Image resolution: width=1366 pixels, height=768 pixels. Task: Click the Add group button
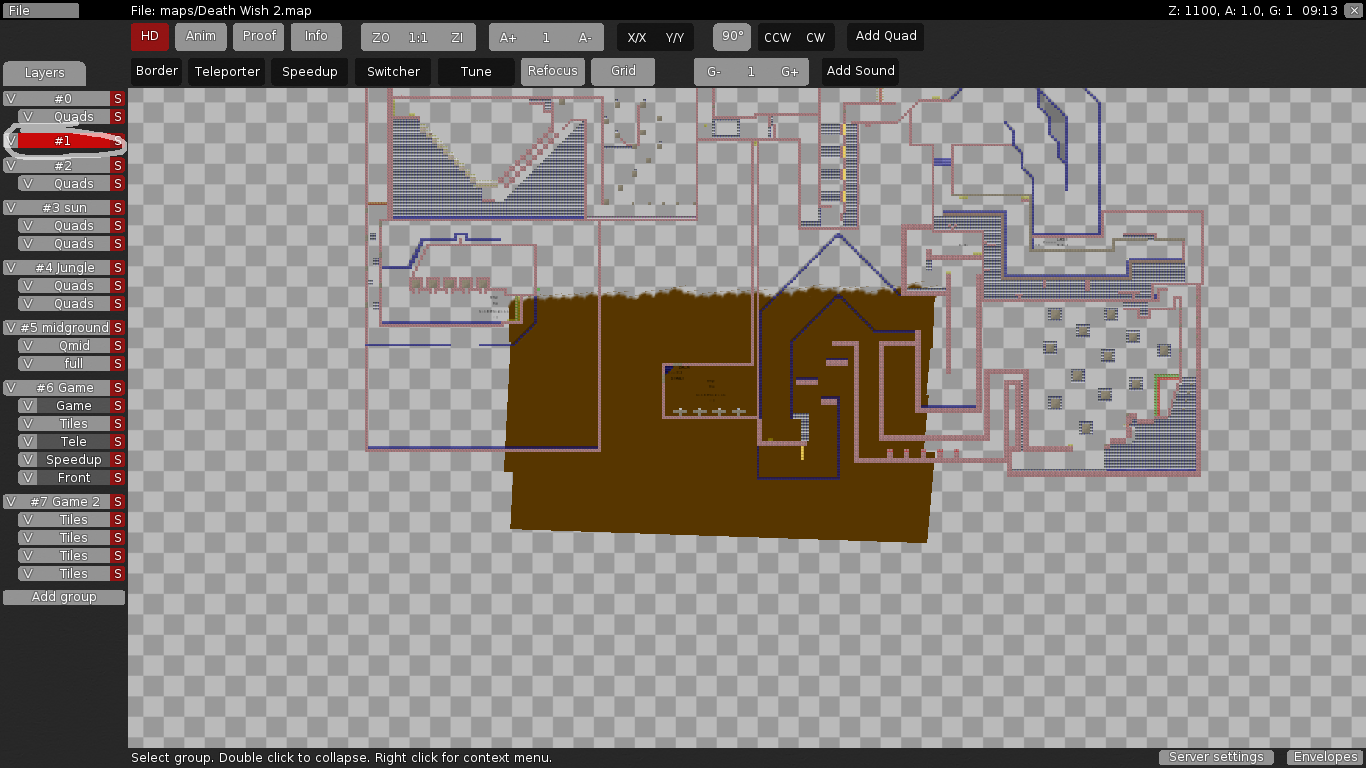[x=64, y=597]
